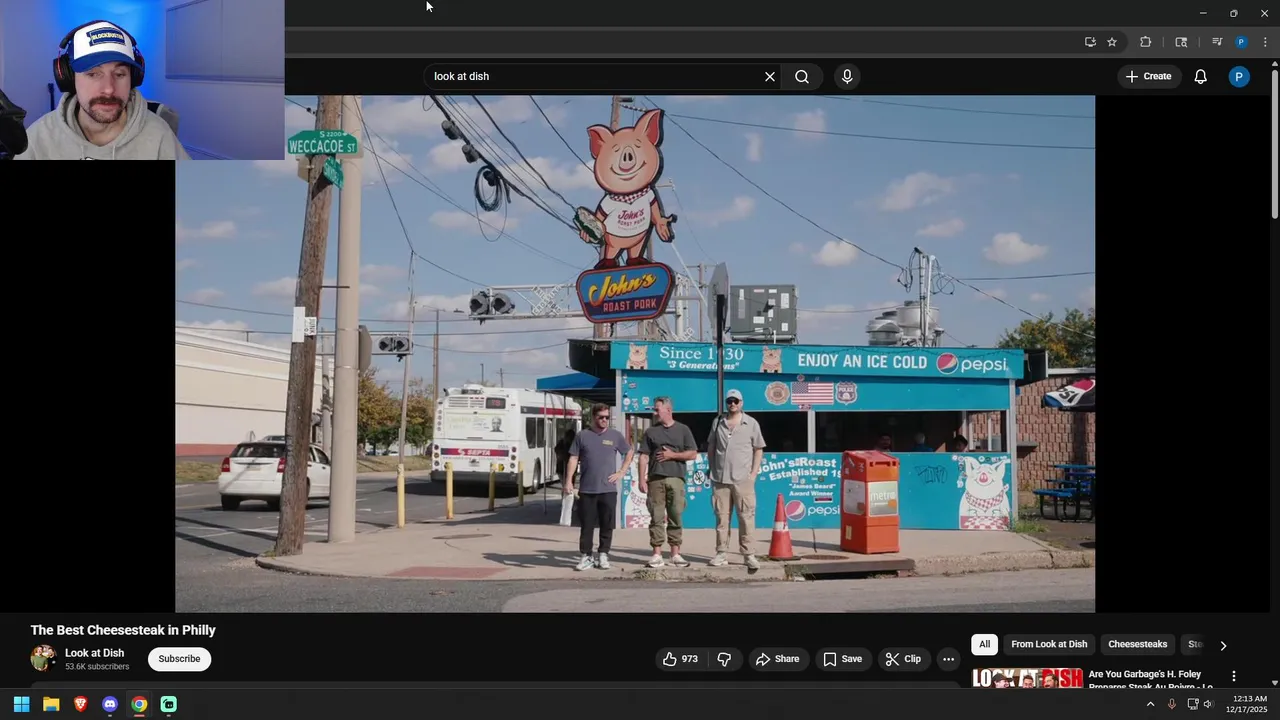Open the Create upload menu
The height and width of the screenshot is (720, 1280).
[1148, 77]
